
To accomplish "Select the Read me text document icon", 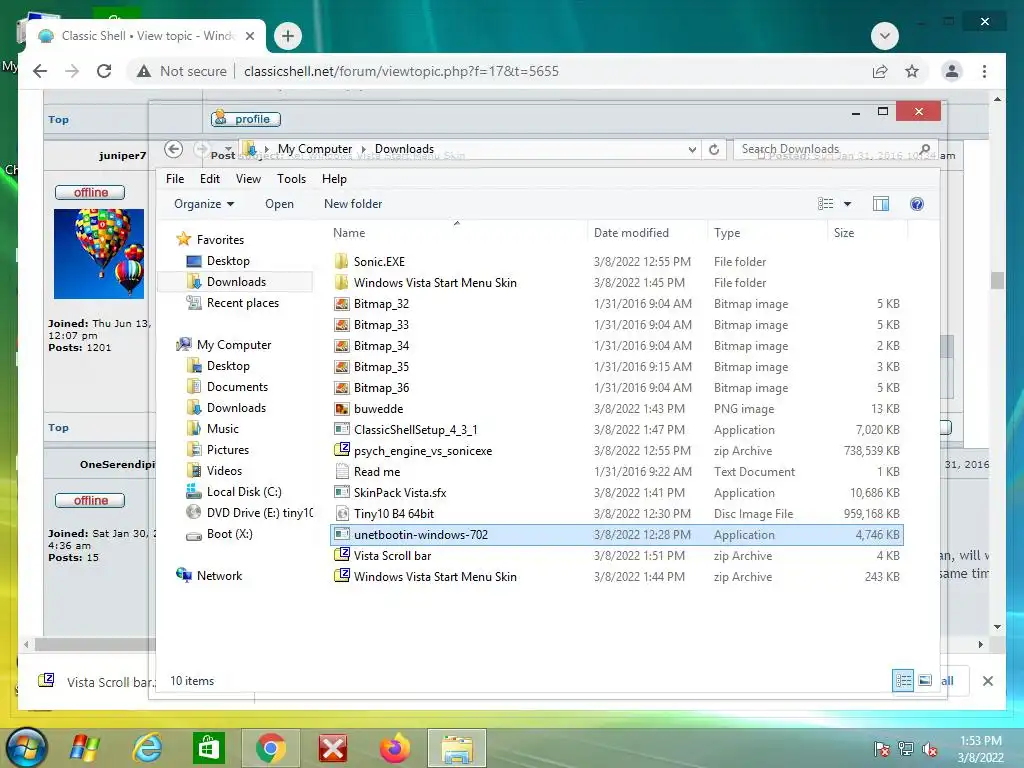I will 342,471.
